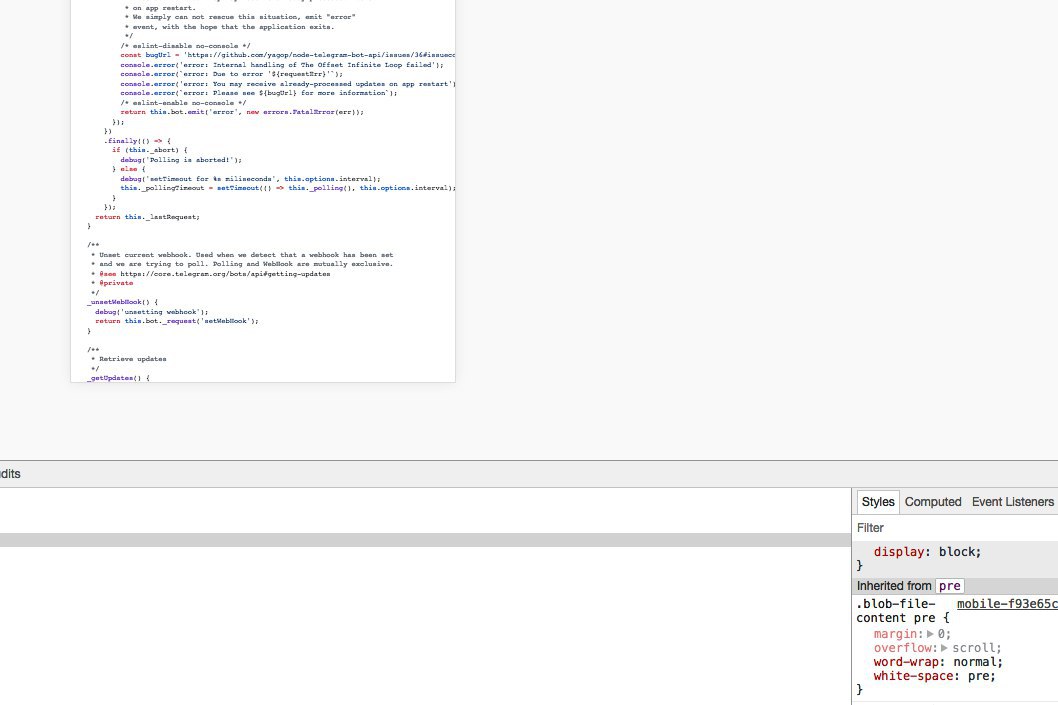Open the mobile-f93e65c stylesheet link

tap(1007, 604)
